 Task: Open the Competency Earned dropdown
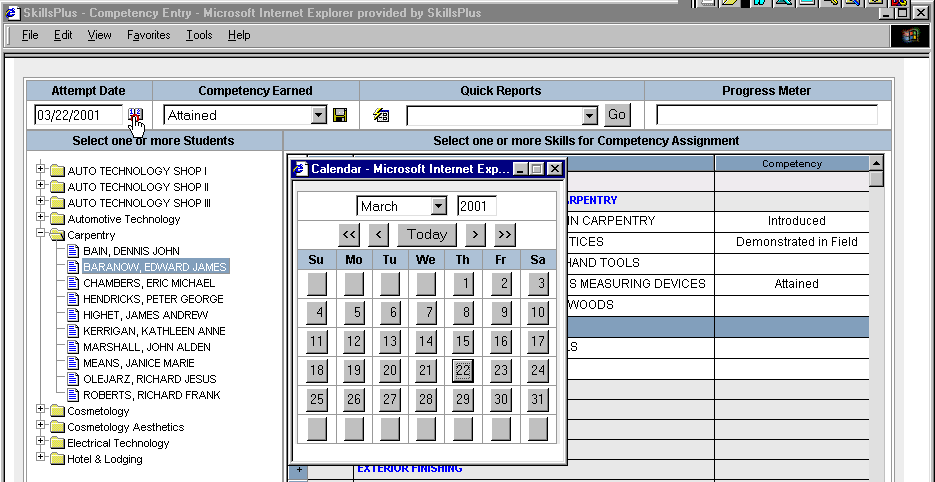319,115
